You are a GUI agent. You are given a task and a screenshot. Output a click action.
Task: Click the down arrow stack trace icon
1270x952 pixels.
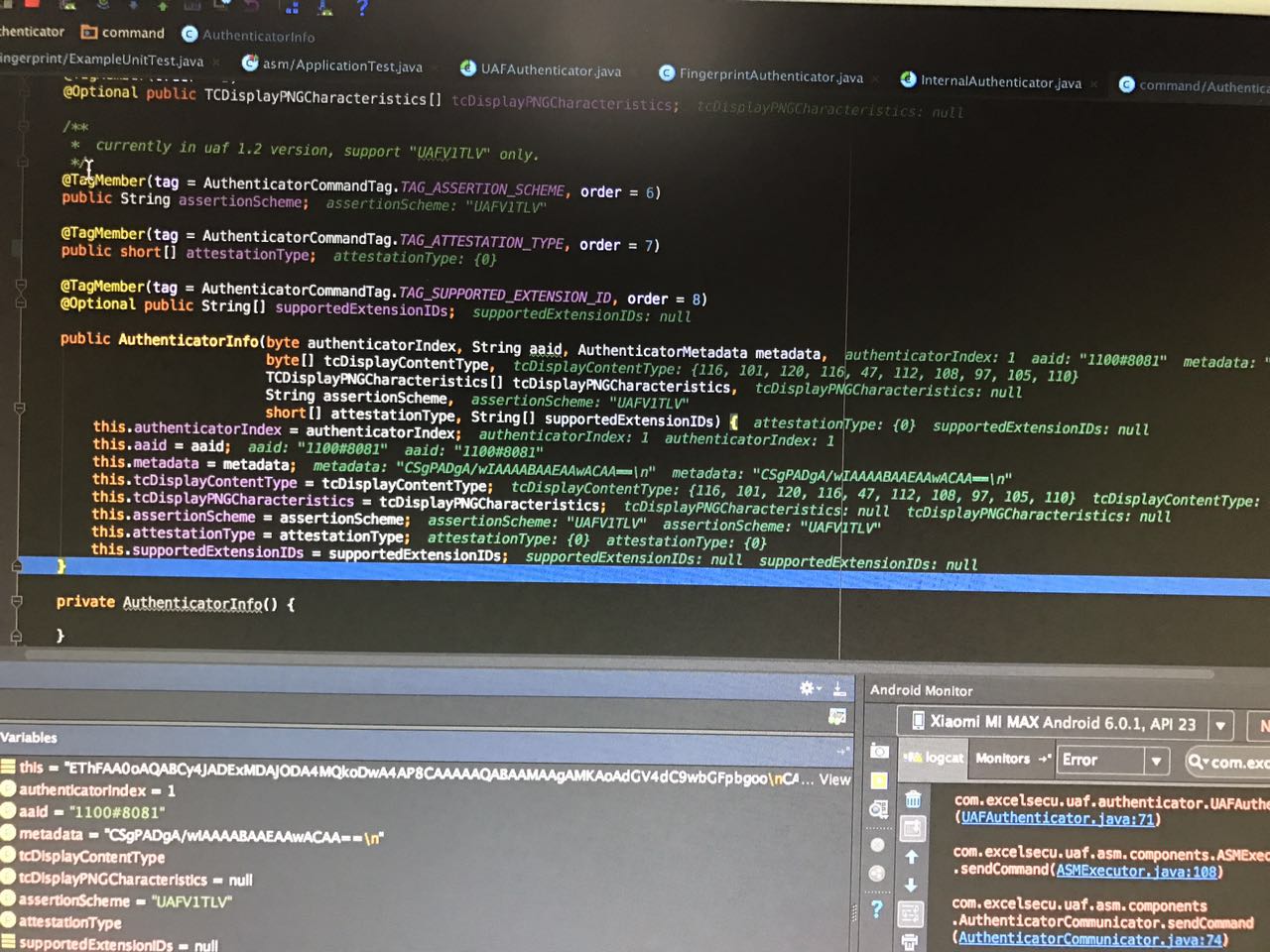point(911,886)
